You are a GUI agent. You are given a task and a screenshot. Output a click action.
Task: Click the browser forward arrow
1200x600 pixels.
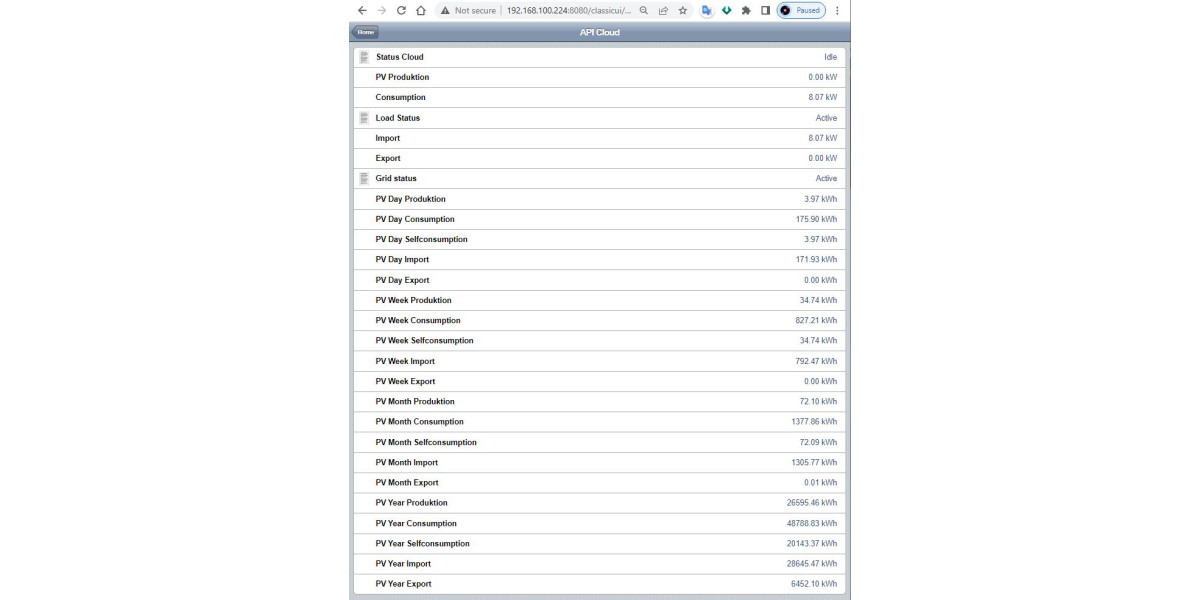[381, 10]
